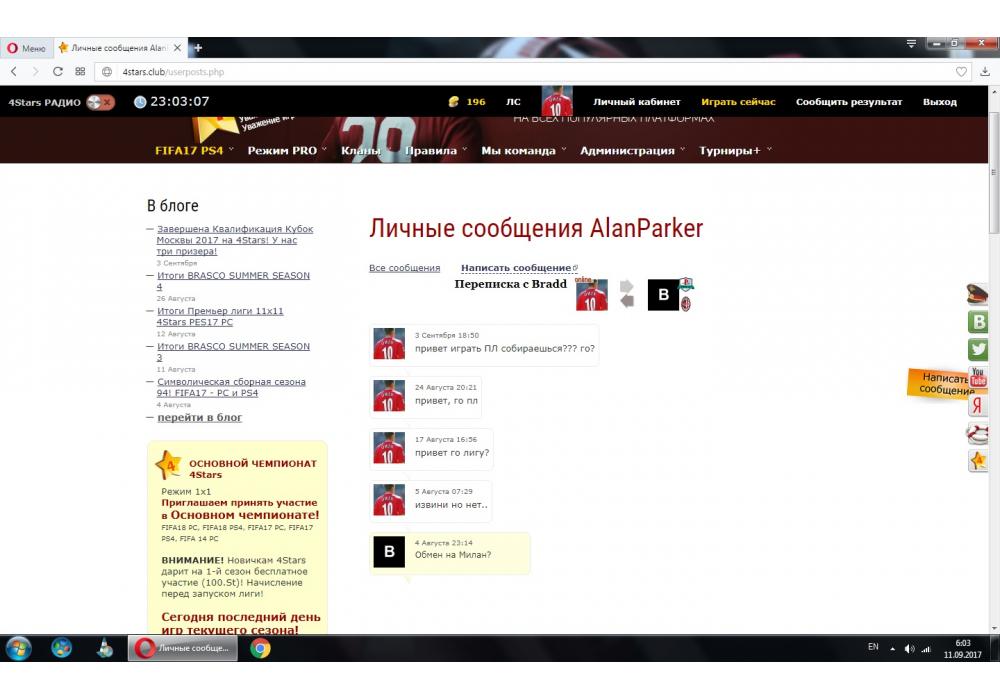Add page to bookmarks with heart icon

point(961,72)
